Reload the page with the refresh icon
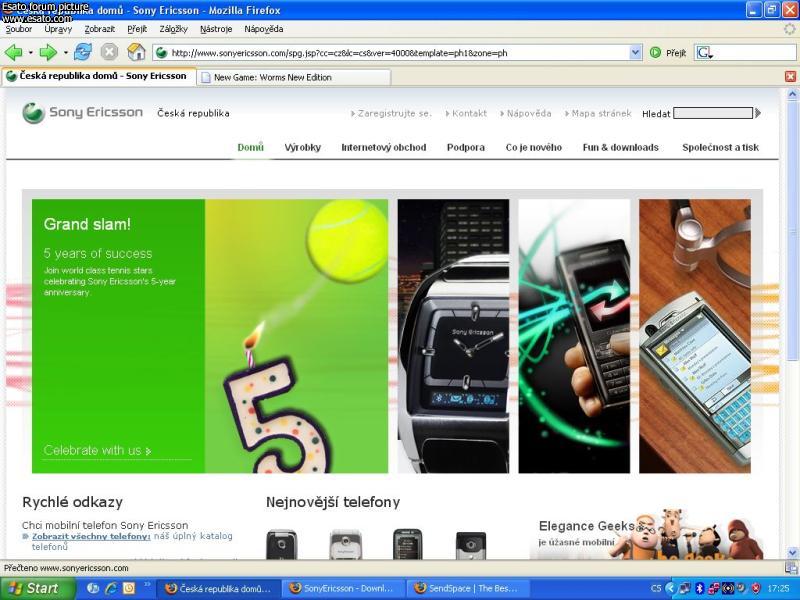Screen dimensions: 800x600 click(83, 52)
